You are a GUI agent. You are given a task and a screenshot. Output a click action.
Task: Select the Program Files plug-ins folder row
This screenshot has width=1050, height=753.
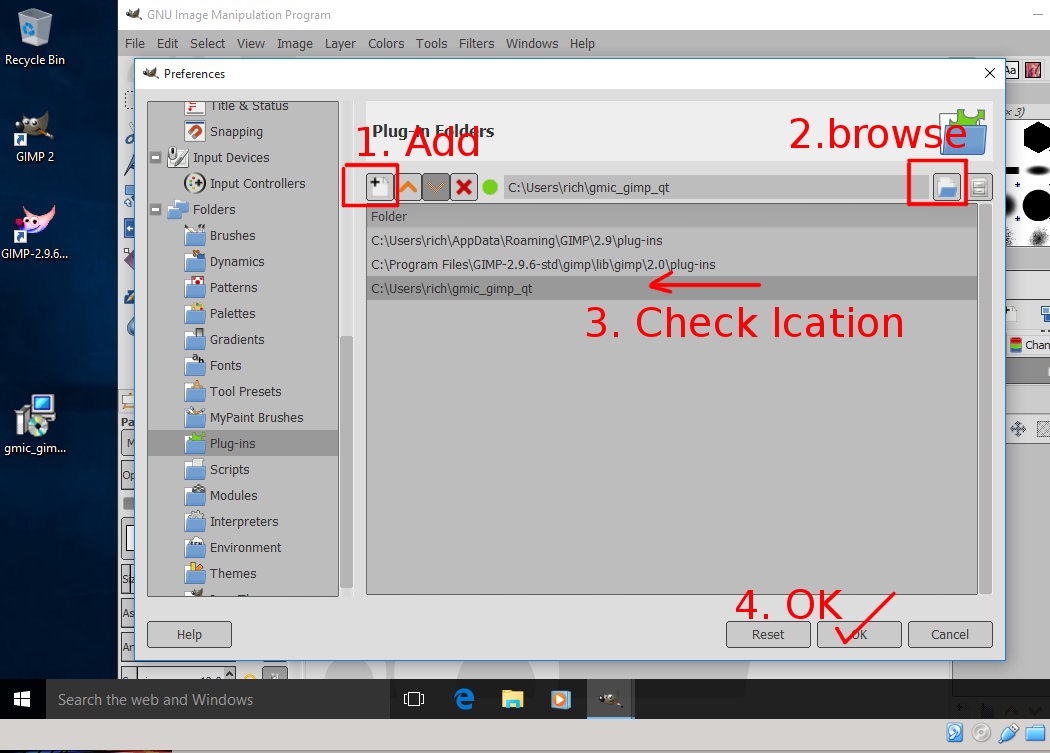point(672,265)
